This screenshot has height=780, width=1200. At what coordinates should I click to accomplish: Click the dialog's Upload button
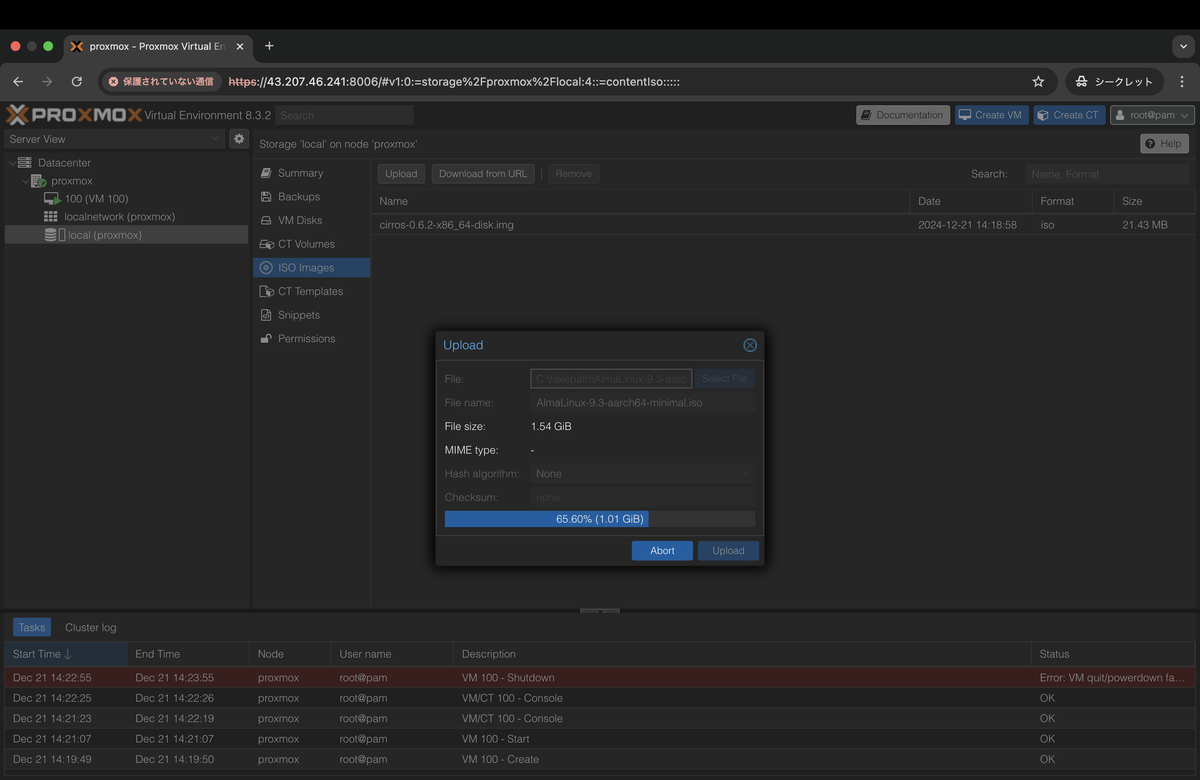click(x=728, y=551)
